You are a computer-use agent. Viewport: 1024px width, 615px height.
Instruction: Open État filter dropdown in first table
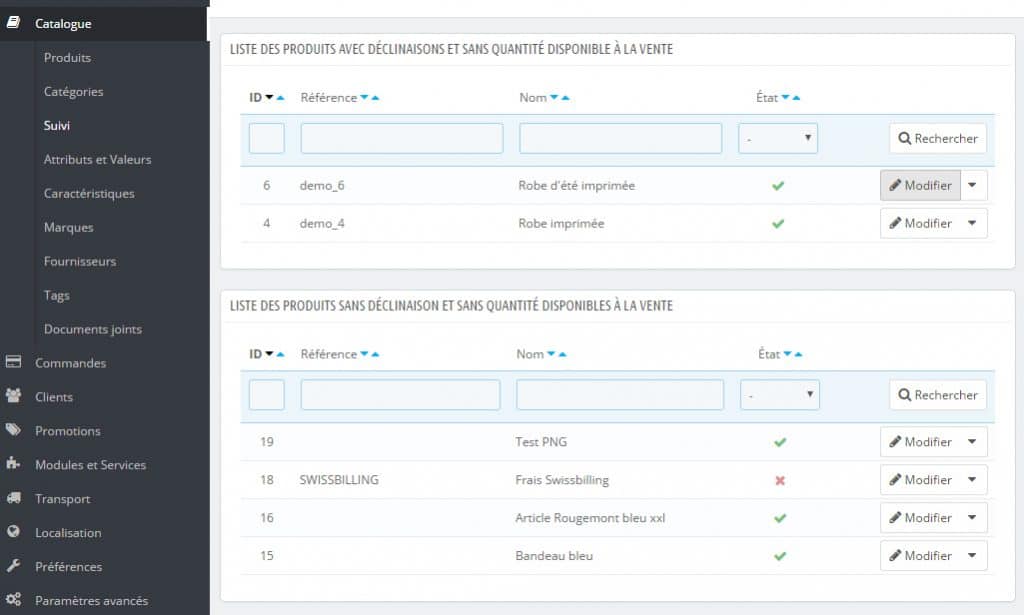tap(778, 138)
